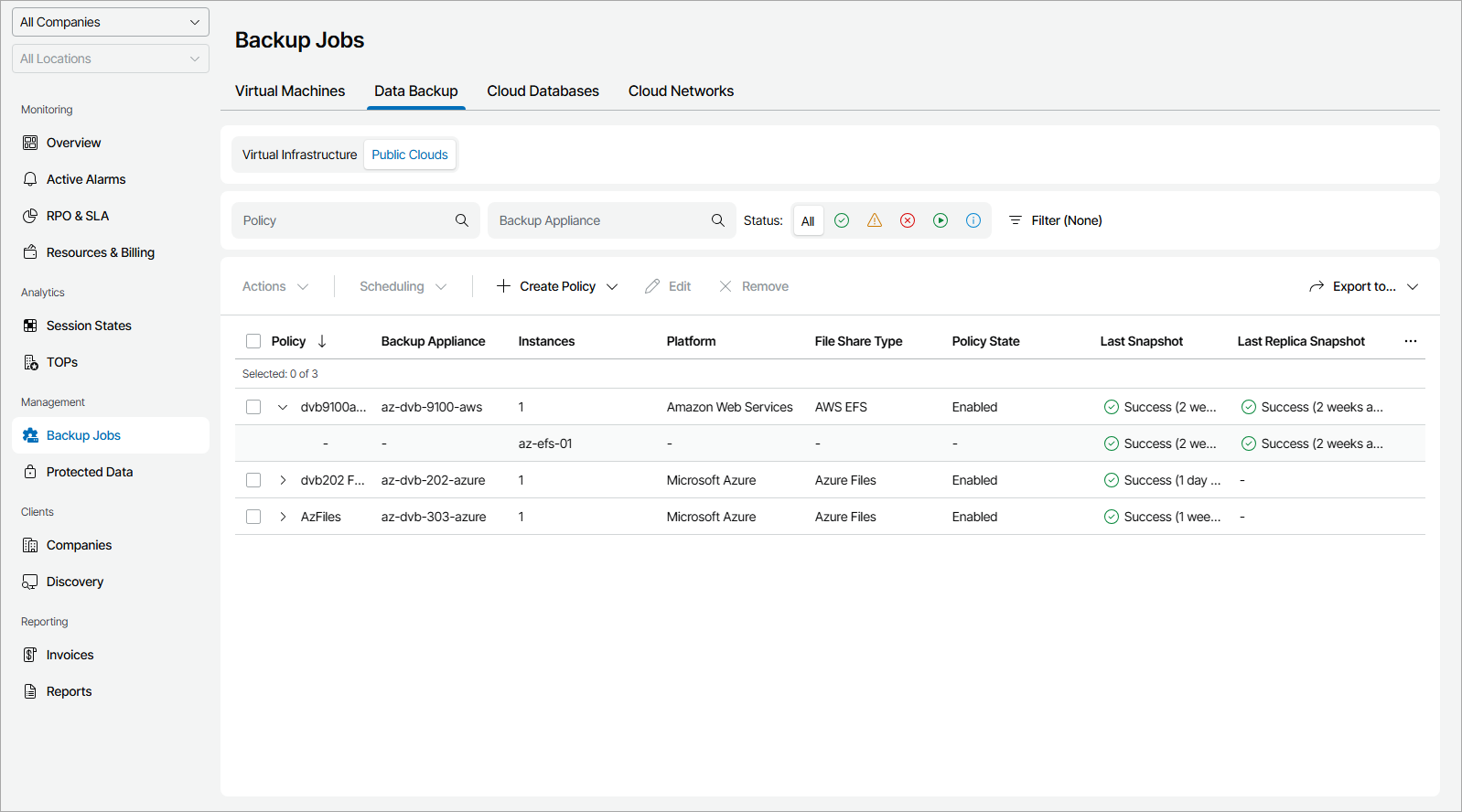The width and height of the screenshot is (1462, 812).
Task: Switch to Virtual Infrastructure view
Action: (x=299, y=155)
